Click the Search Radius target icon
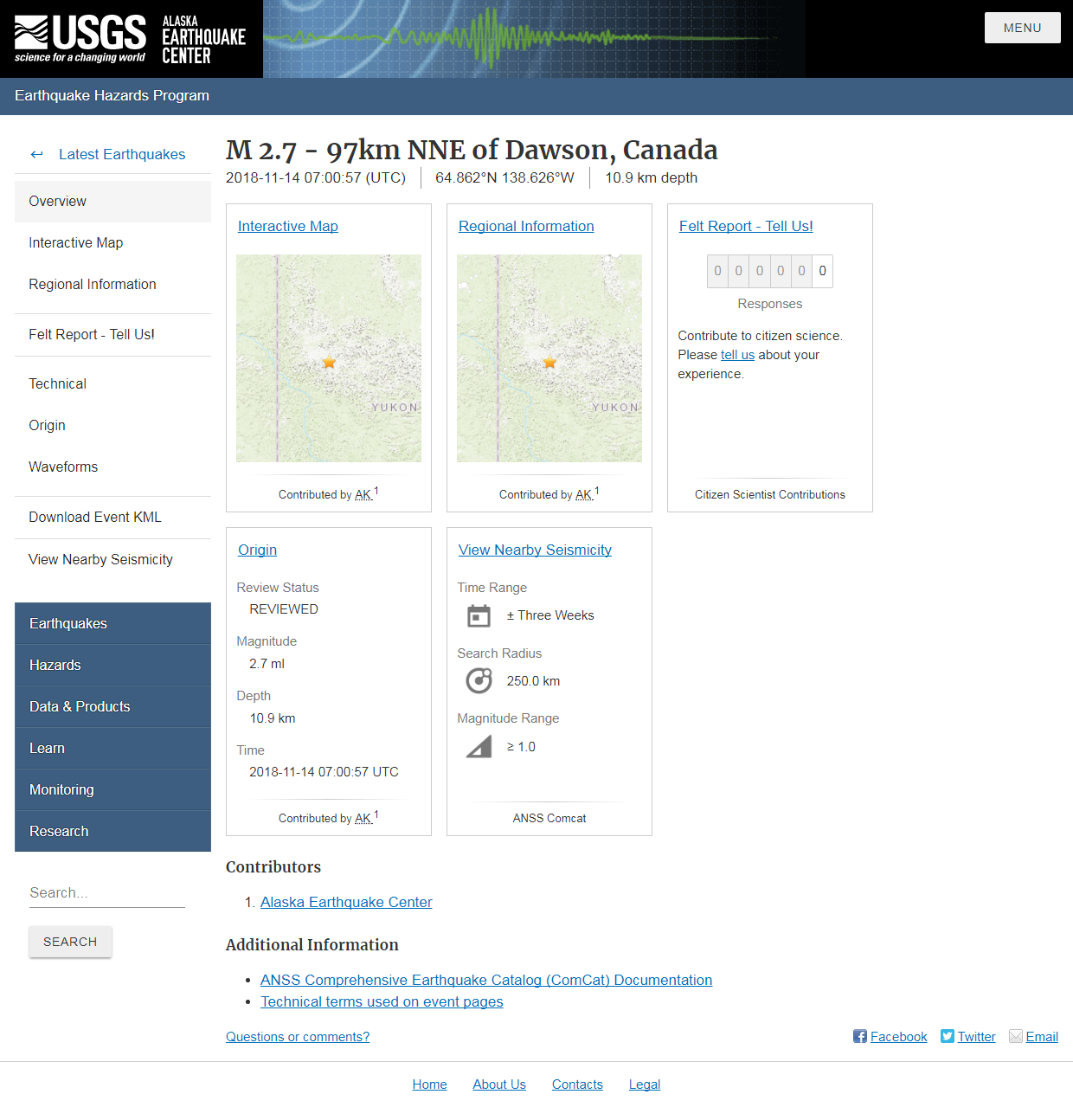 (479, 680)
